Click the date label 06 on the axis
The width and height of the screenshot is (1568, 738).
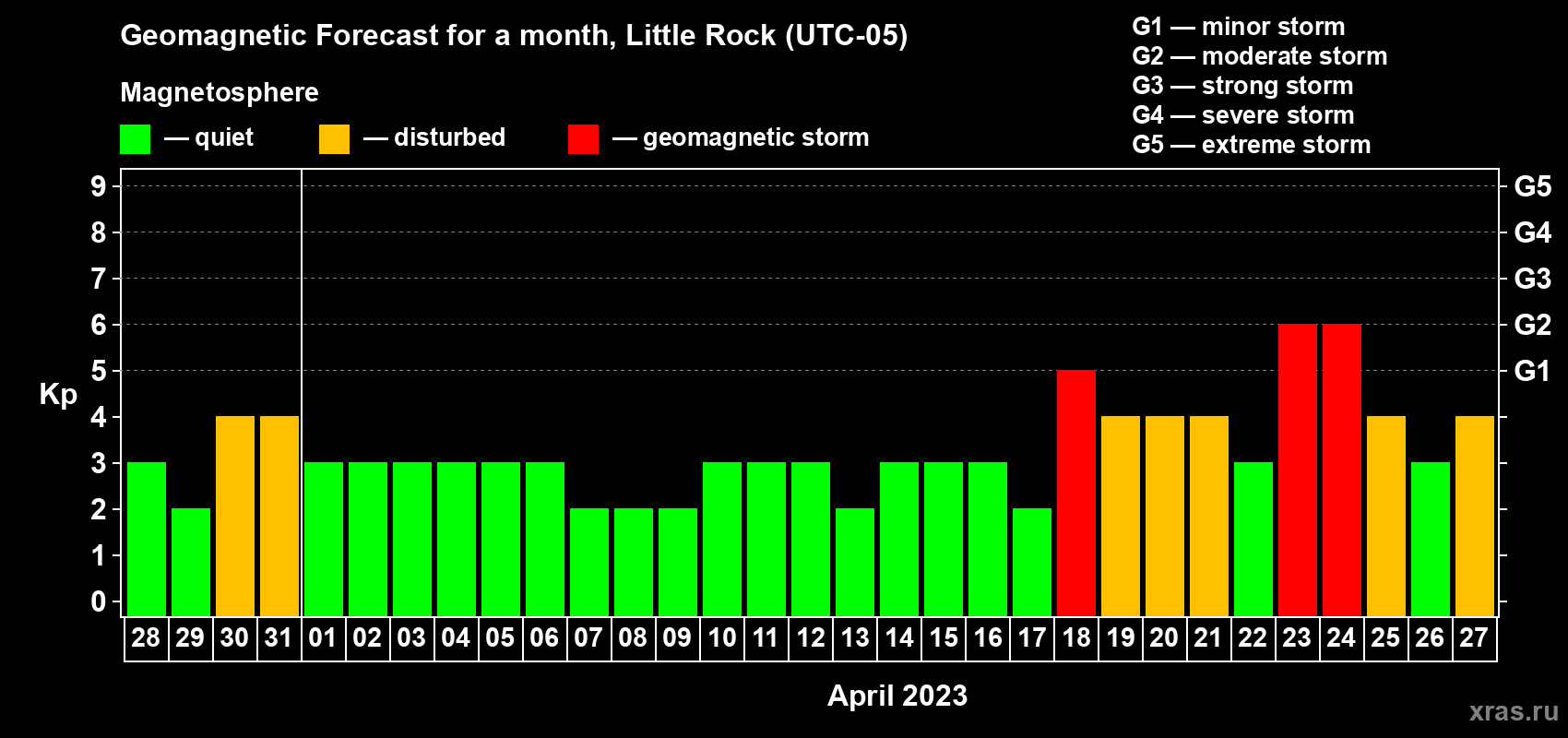coord(544,638)
